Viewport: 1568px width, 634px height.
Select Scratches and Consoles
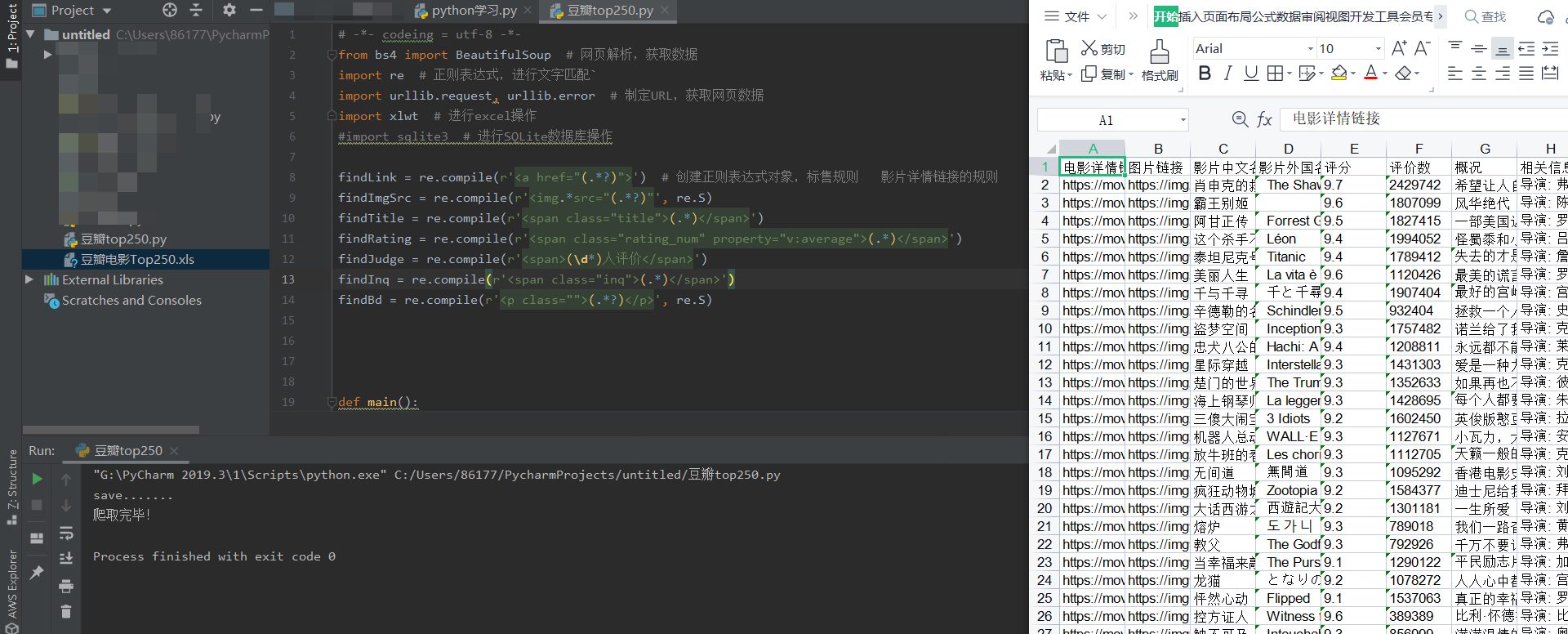131,300
